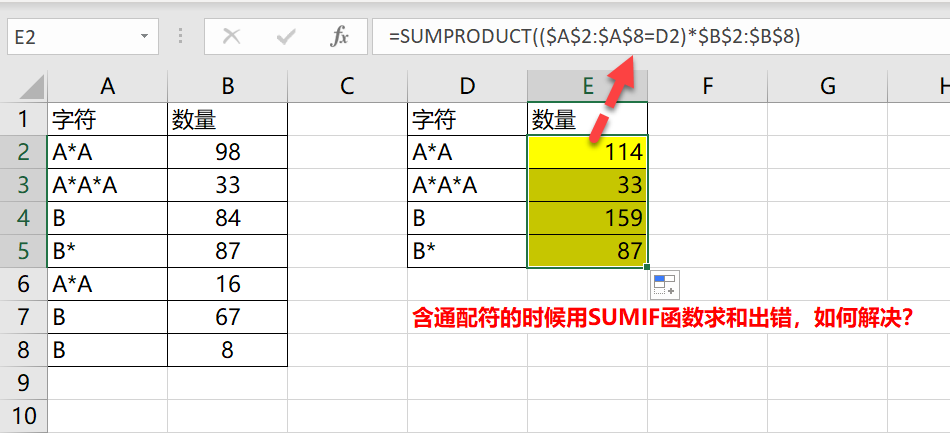Select cell A3 with A*A*A

(107, 185)
